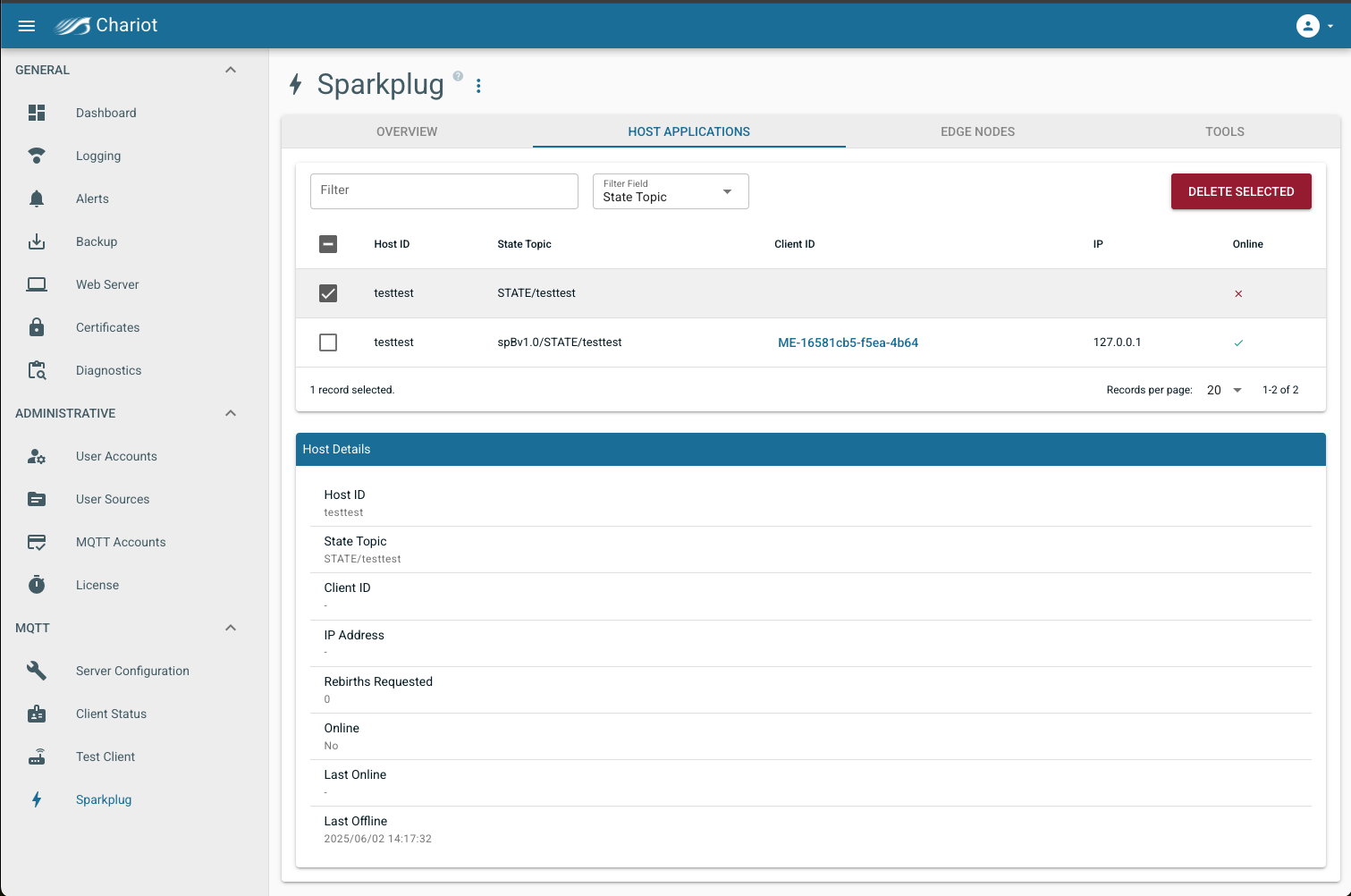Collapse the GENERAL sidebar section
This screenshot has height=896, width=1351.
231,70
